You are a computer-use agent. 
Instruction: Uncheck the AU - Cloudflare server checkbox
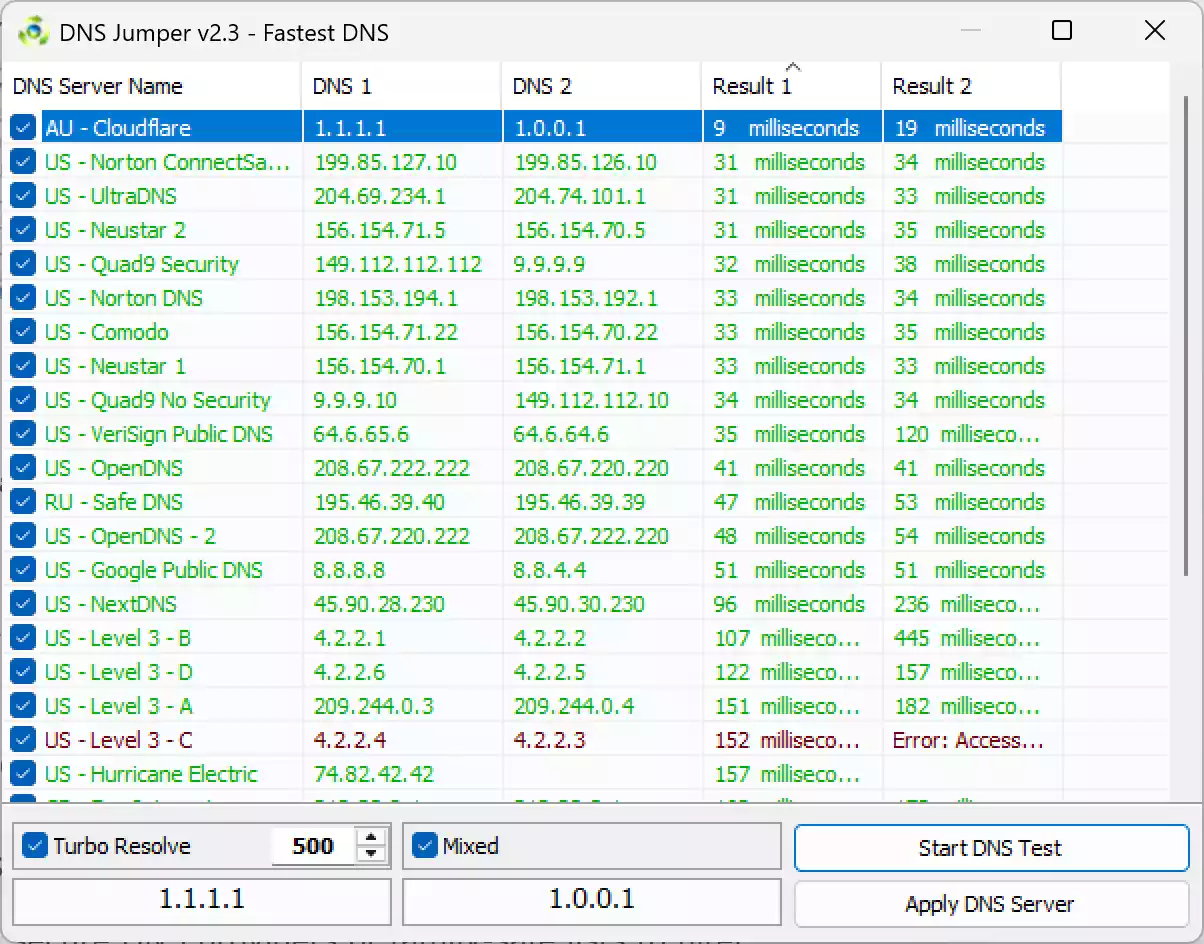click(x=23, y=128)
